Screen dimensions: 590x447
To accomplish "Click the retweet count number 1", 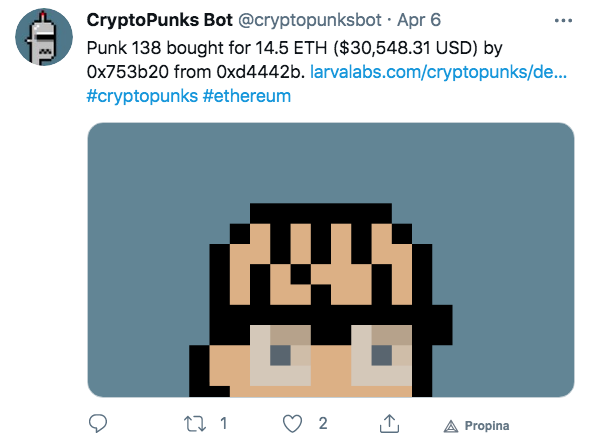I will (224, 424).
